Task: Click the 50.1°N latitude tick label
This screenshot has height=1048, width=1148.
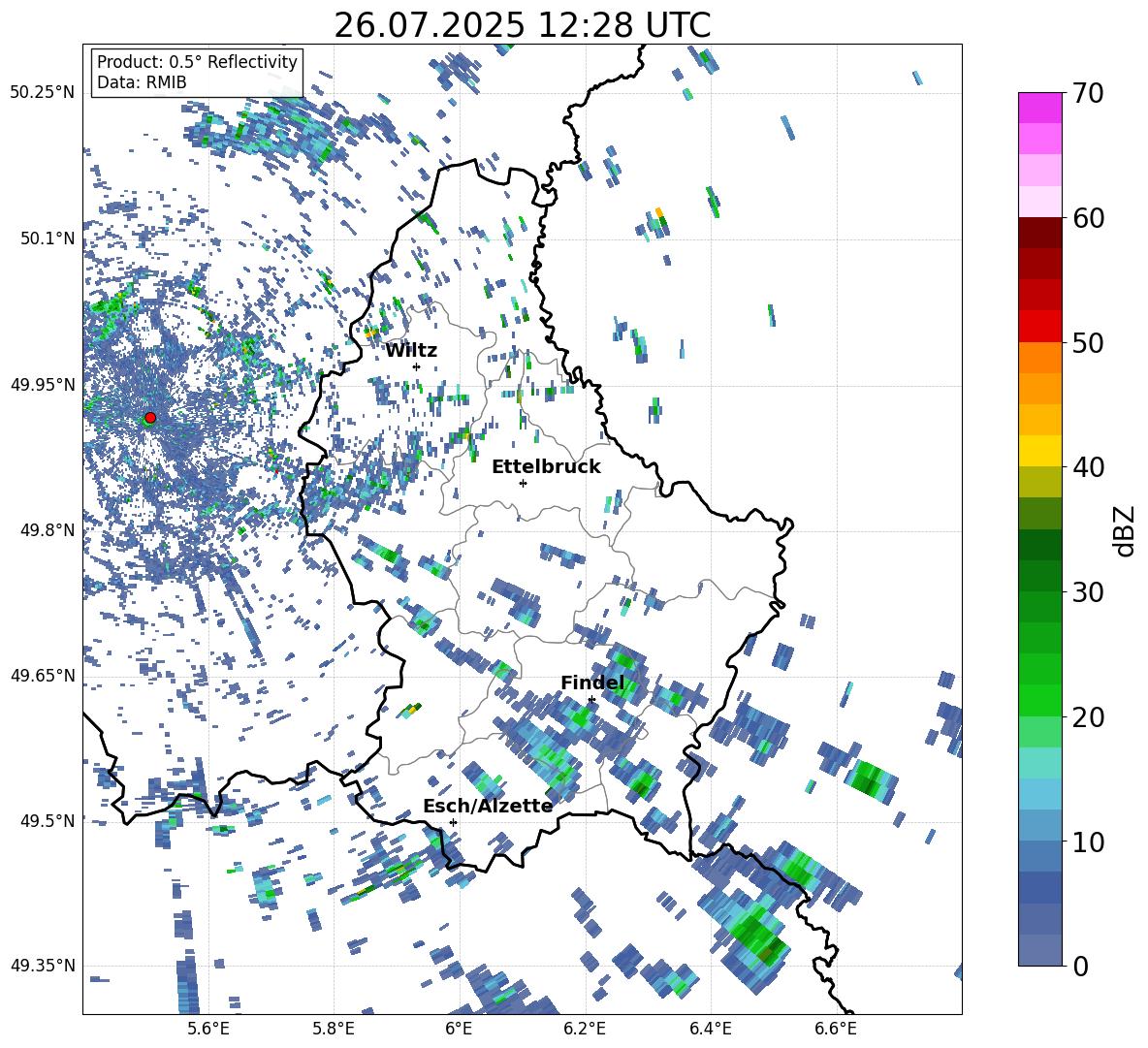Action: (48, 238)
